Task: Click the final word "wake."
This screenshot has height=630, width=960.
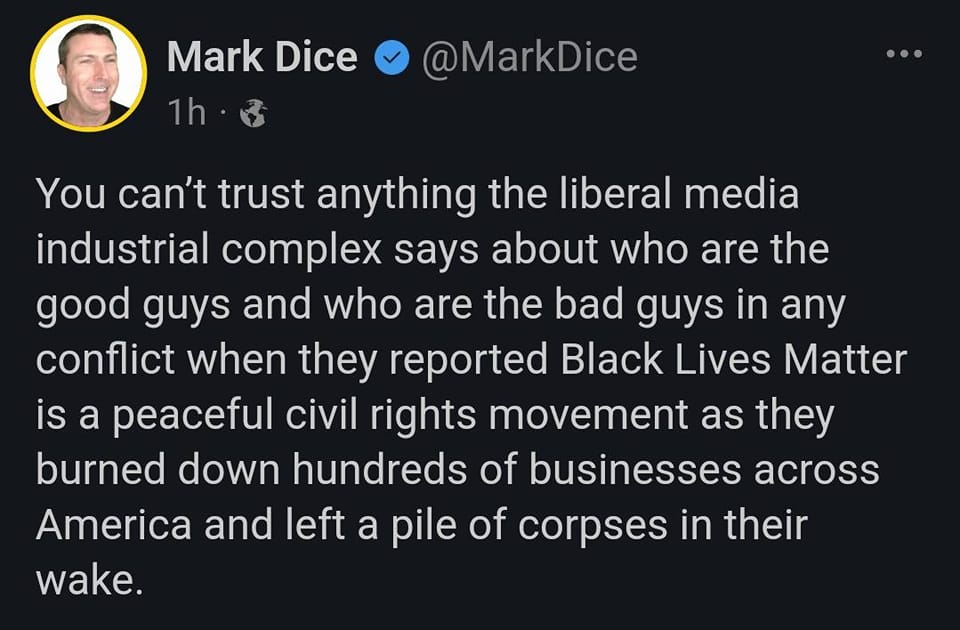Action: tap(87, 579)
